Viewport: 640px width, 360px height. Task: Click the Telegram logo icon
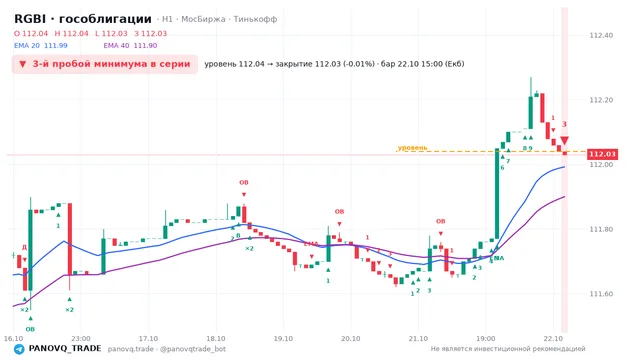19,349
